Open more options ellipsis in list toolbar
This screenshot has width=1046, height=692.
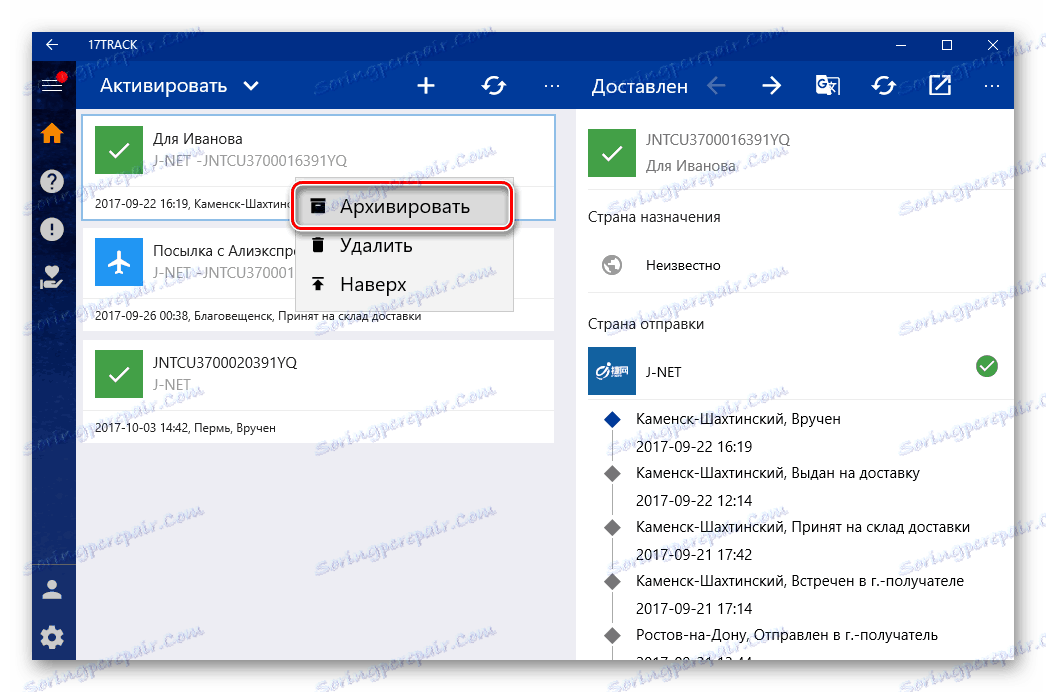click(552, 86)
